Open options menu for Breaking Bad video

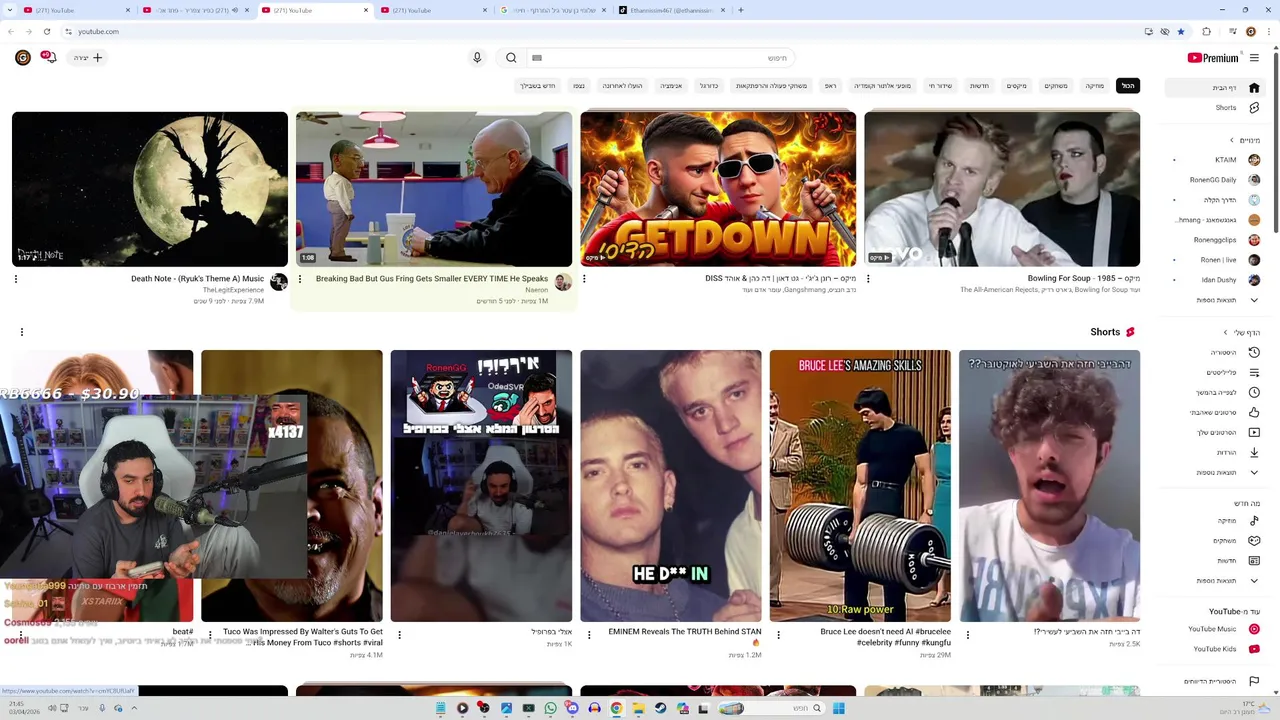(x=300, y=279)
